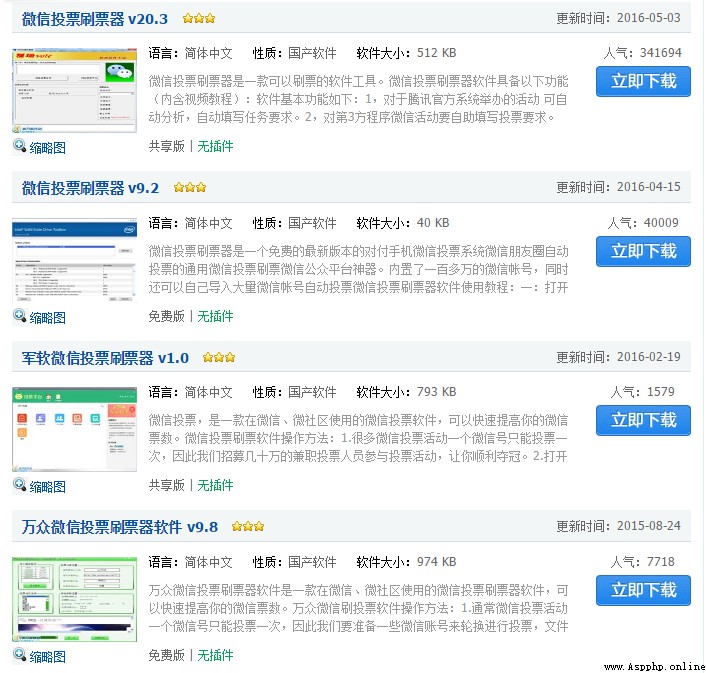Click magnifier icon under v9.2 thumbnail

[x=19, y=316]
